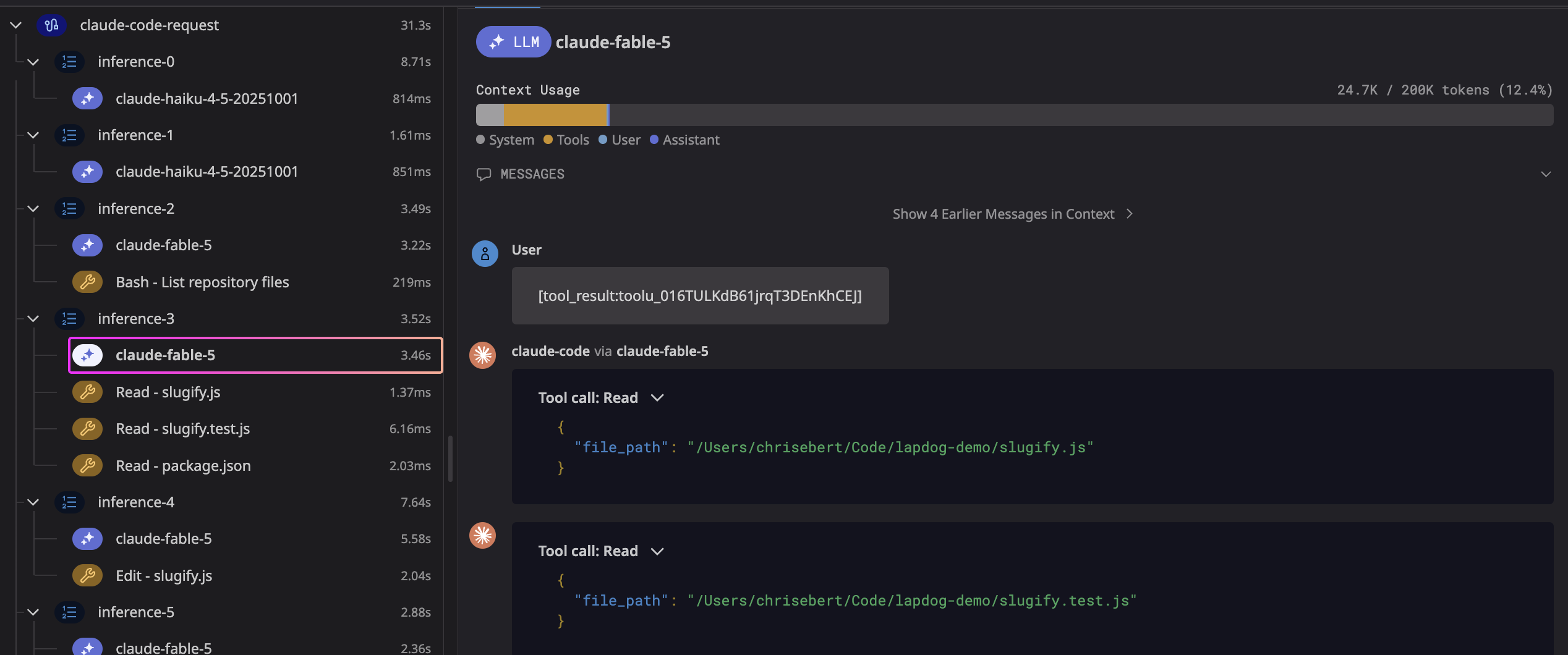Image resolution: width=1568 pixels, height=655 pixels.
Task: Click the Context Usage progress bar
Action: click(1014, 115)
